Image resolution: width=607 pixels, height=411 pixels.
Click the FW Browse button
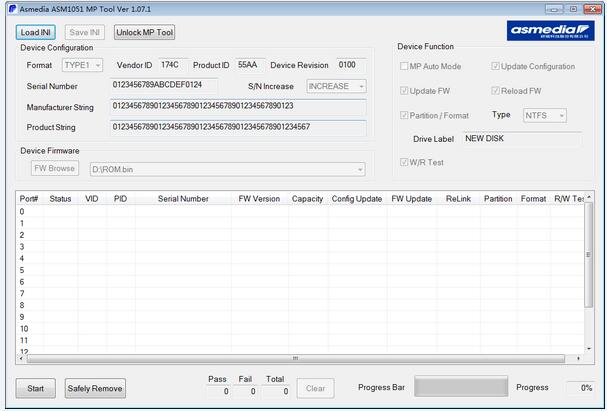pos(55,168)
